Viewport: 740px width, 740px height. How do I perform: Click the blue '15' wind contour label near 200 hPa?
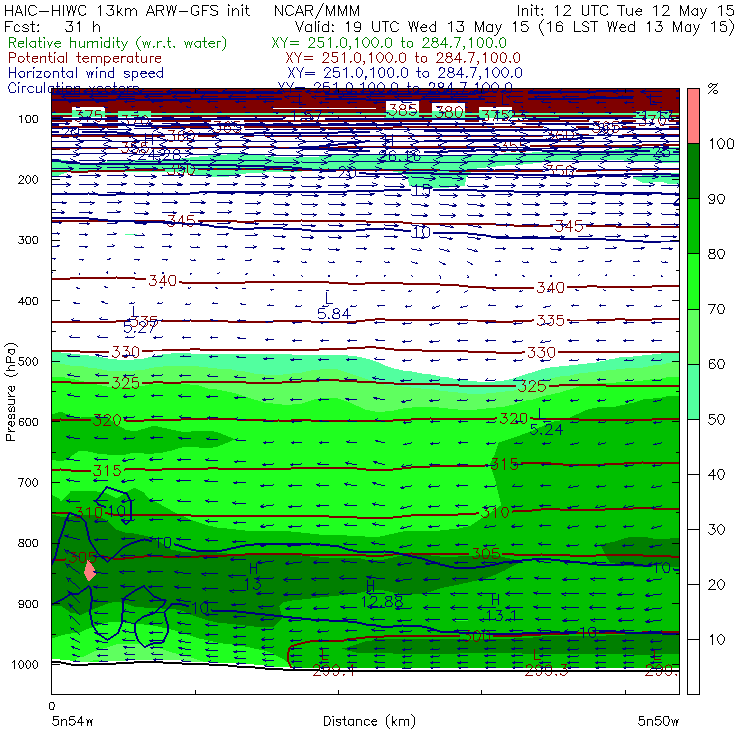pos(421,191)
